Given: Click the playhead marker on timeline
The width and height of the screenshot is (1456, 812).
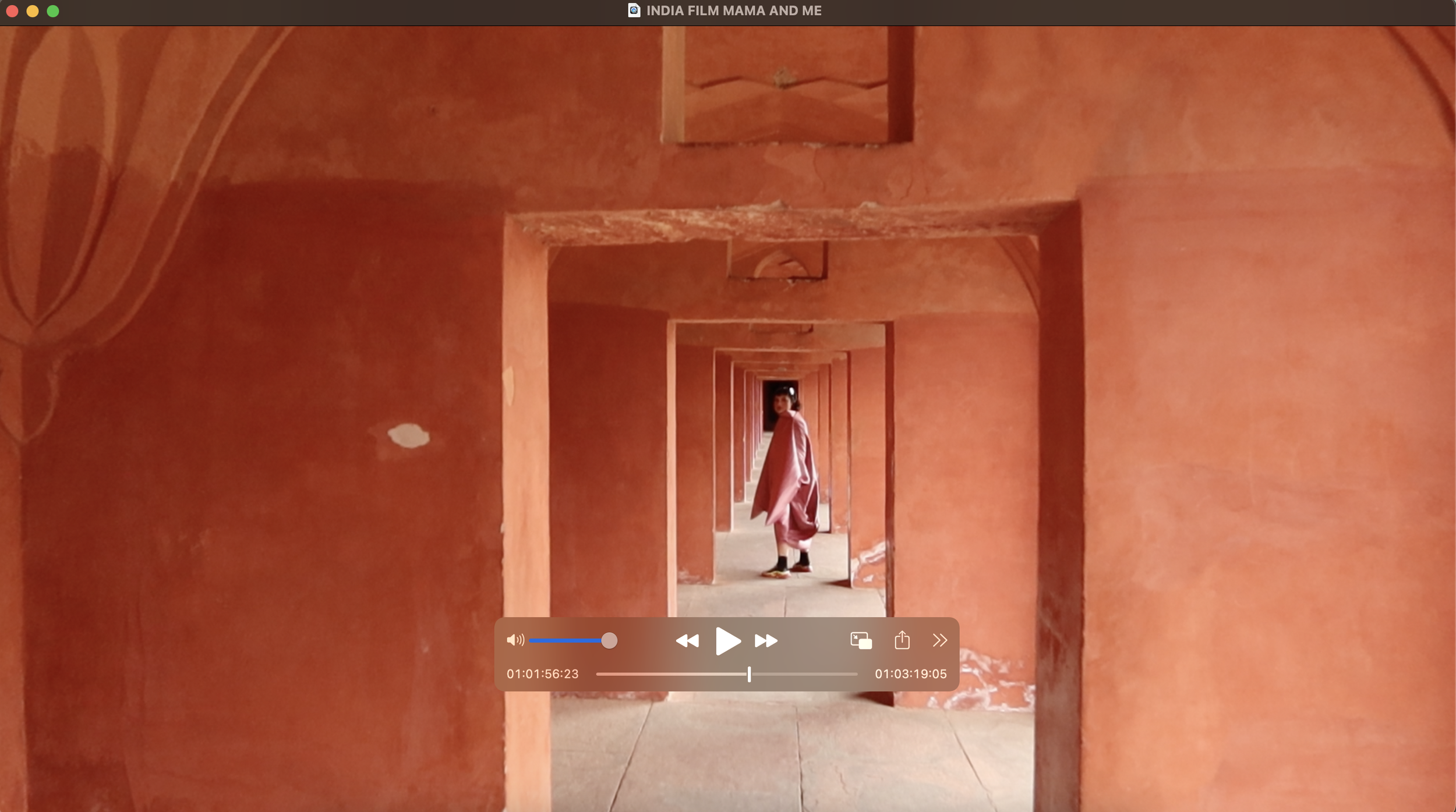Looking at the screenshot, I should click(x=749, y=674).
